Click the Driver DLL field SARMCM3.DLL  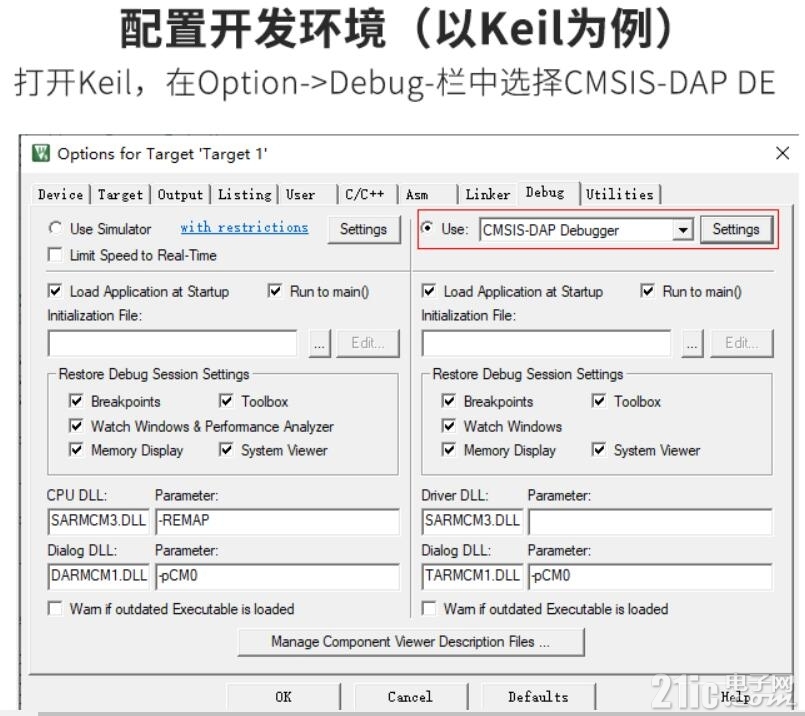point(472,521)
